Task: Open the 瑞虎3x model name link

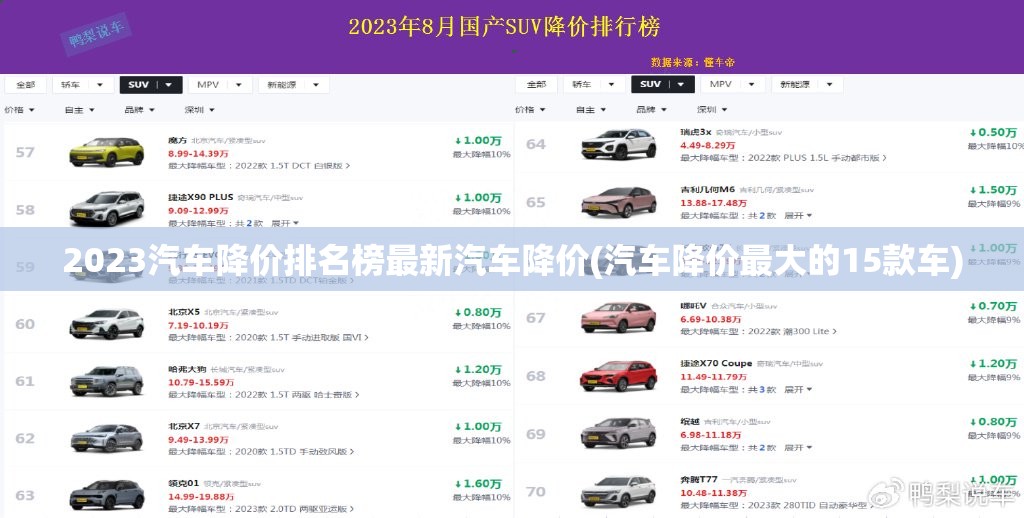Action: [696, 132]
